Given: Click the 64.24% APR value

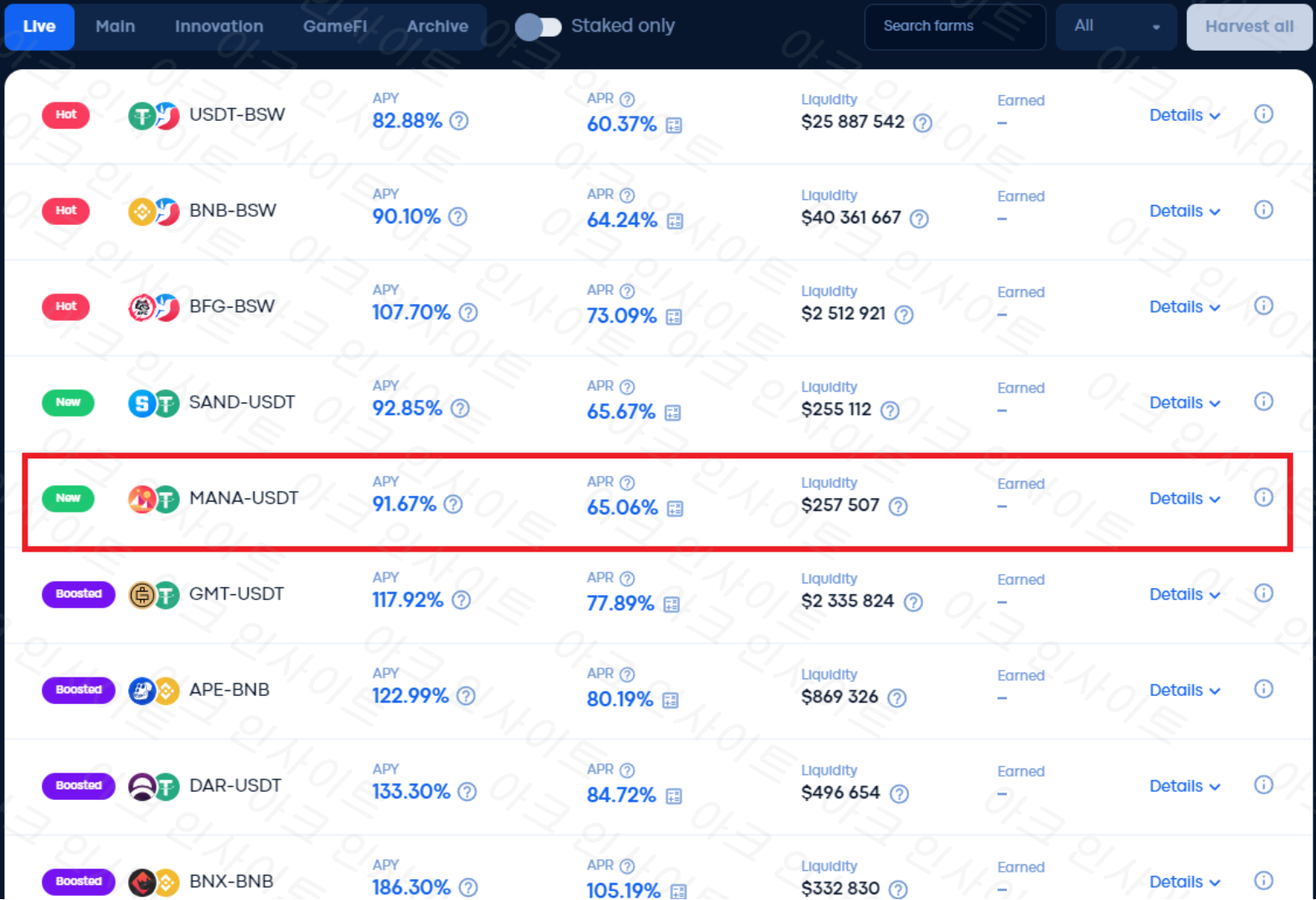Looking at the screenshot, I should pyautogui.click(x=622, y=220).
